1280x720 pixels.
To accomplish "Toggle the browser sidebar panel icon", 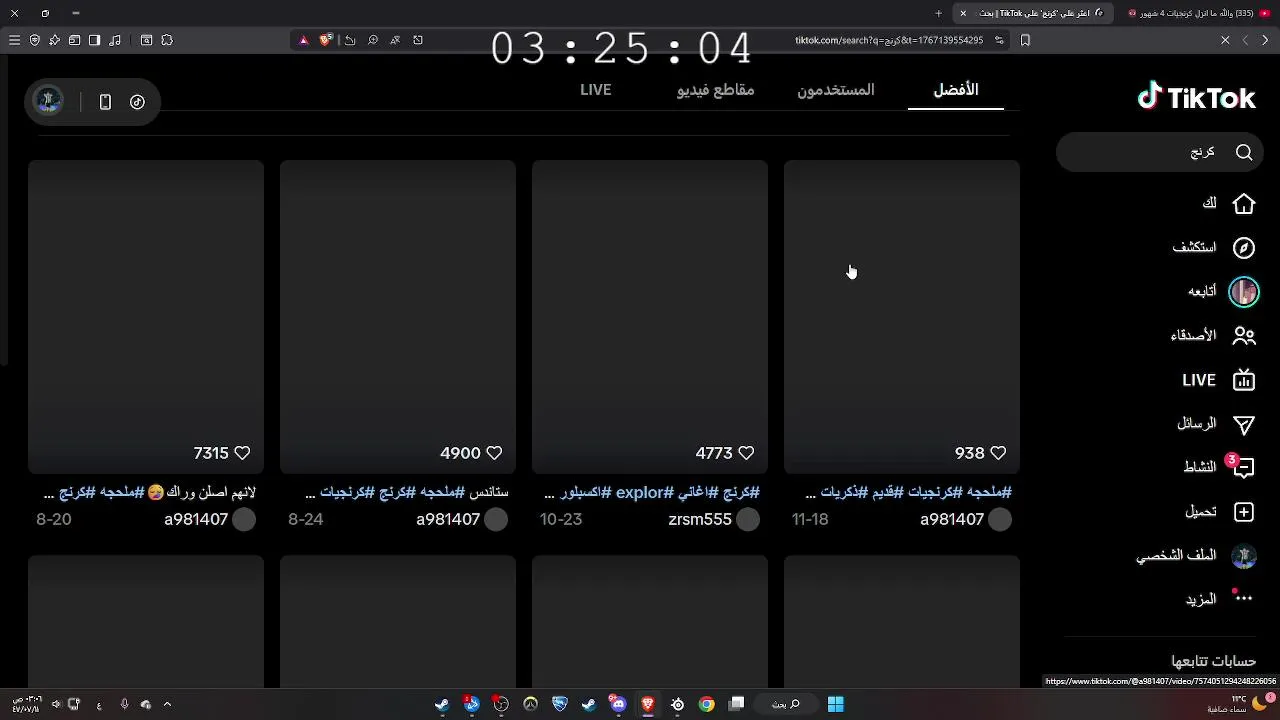I will [x=95, y=40].
